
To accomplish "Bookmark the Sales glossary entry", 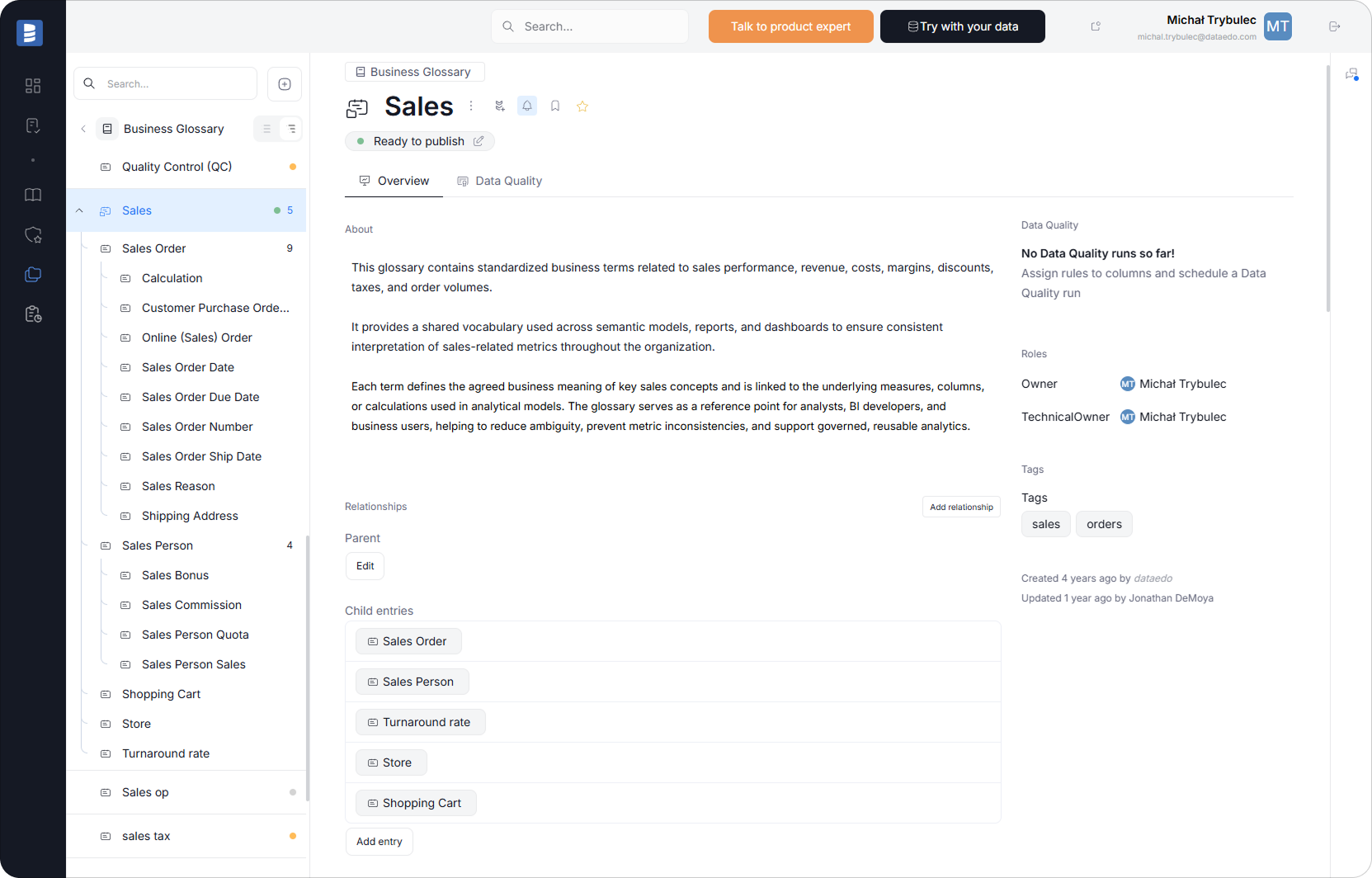I will [554, 106].
